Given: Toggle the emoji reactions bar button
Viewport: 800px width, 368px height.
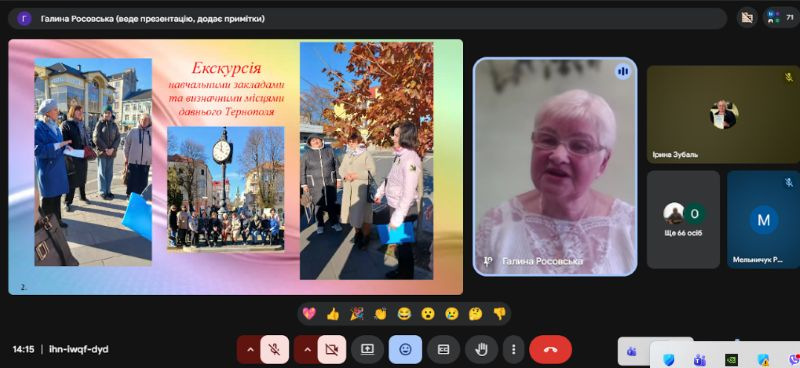Looking at the screenshot, I should 406,350.
